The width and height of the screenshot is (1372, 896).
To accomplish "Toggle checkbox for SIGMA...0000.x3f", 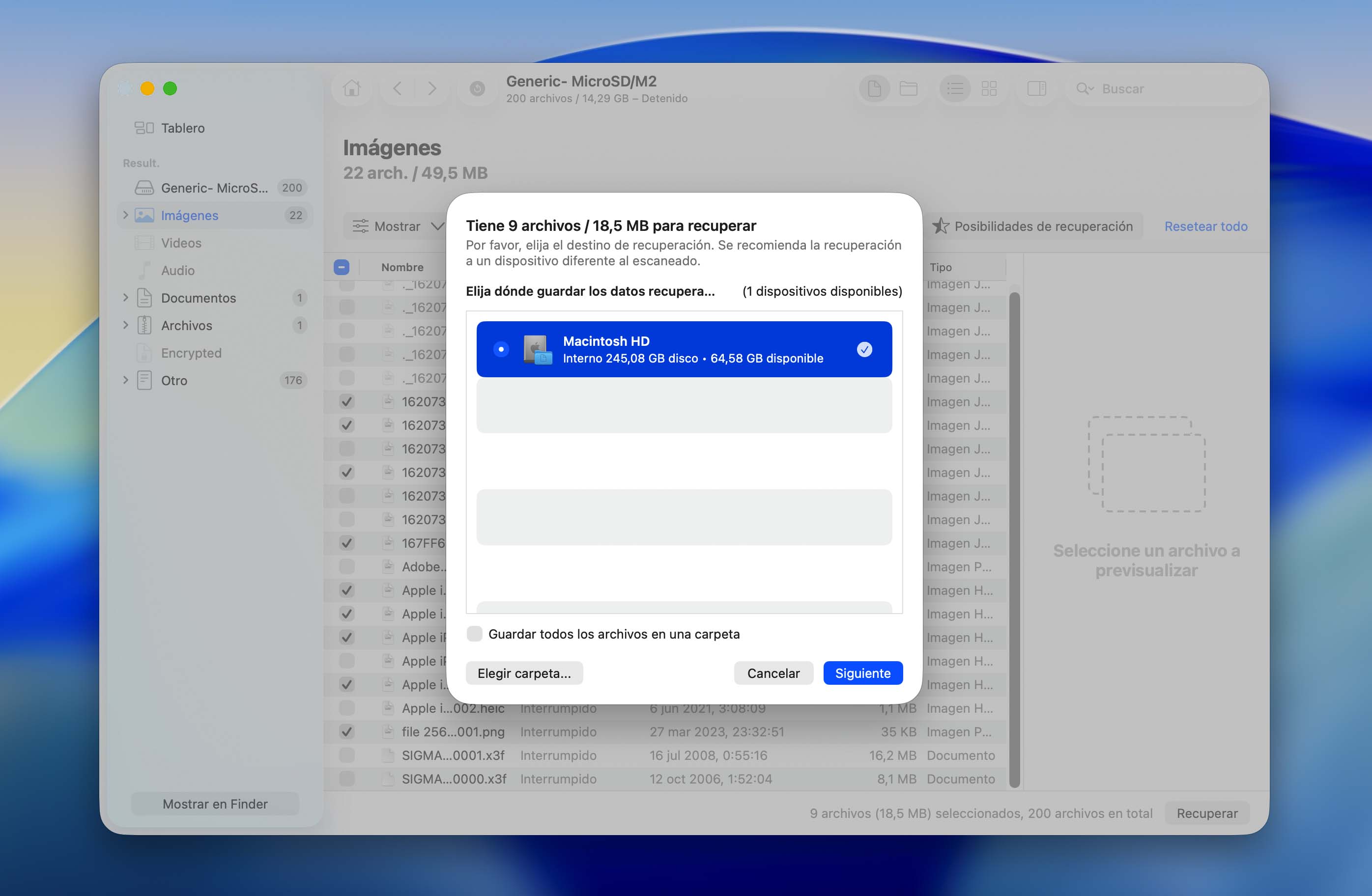I will [346, 779].
